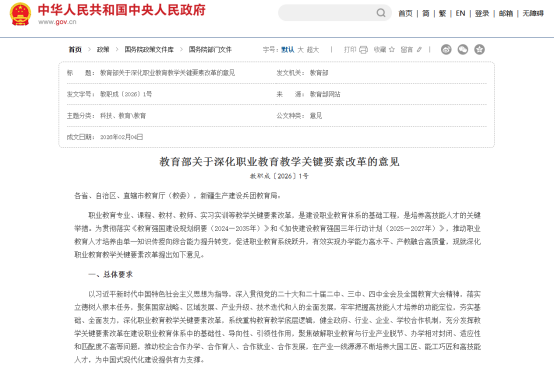Screen dimensions: 554x372
Task: Share via the Qzone star icon
Action: click(x=479, y=49)
